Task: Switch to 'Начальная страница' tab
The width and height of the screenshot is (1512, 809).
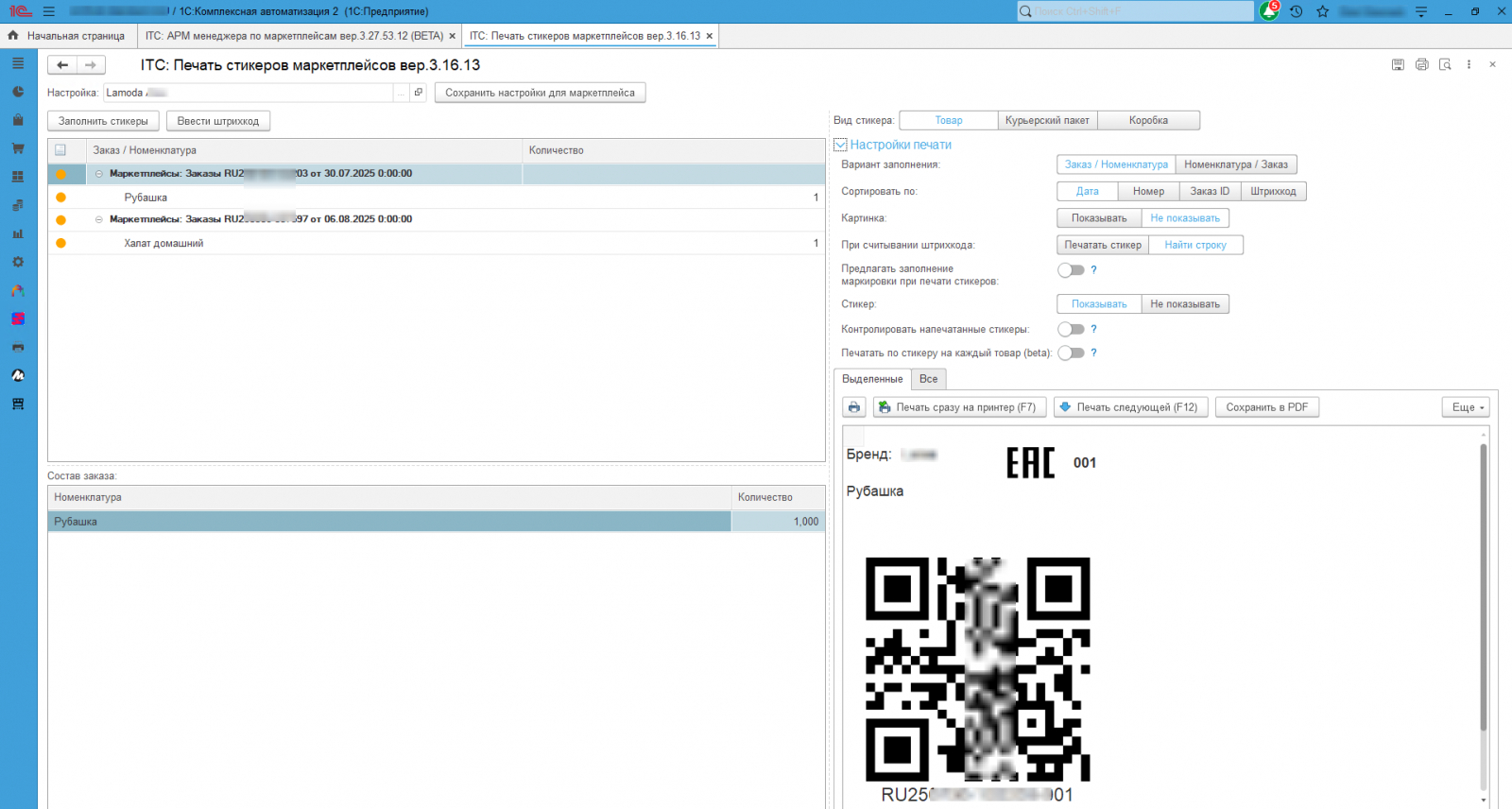Action: tap(66, 36)
